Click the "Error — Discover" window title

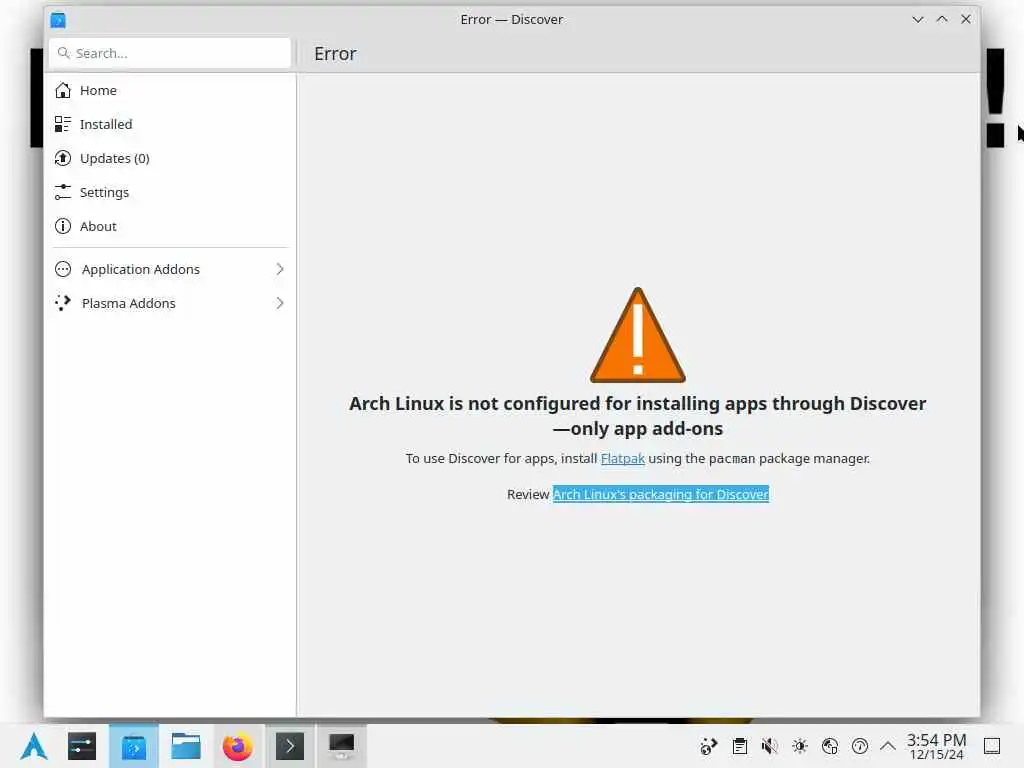click(x=511, y=20)
